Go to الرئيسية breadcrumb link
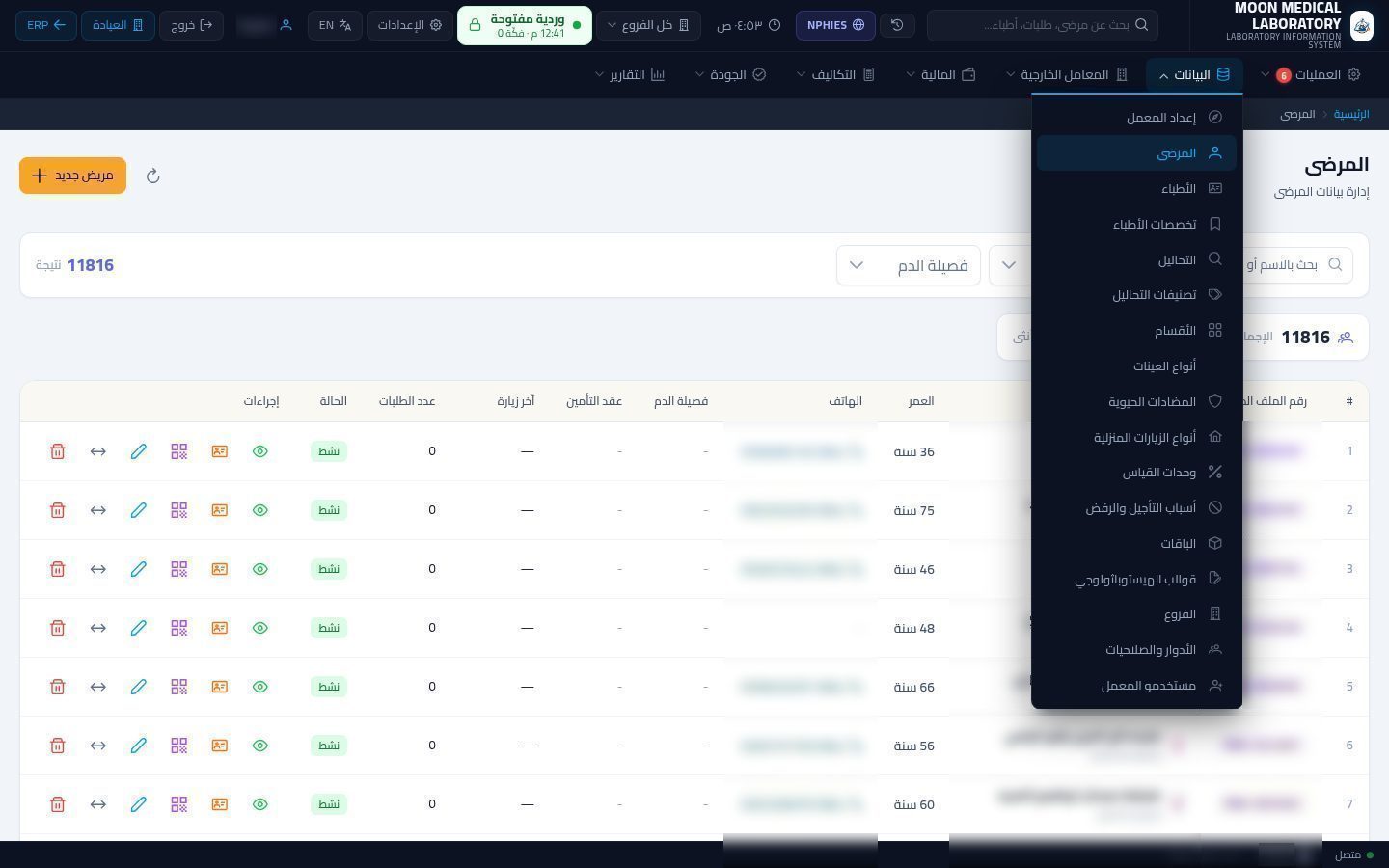 pos(1351,114)
